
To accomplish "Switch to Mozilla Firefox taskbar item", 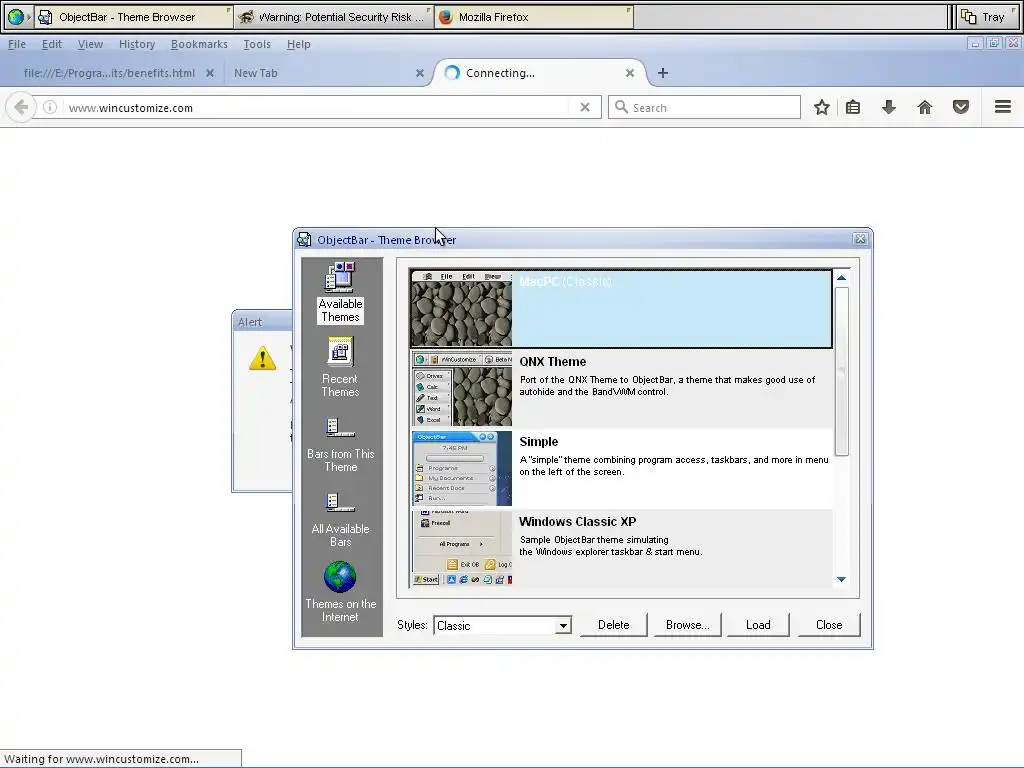I will [534, 17].
